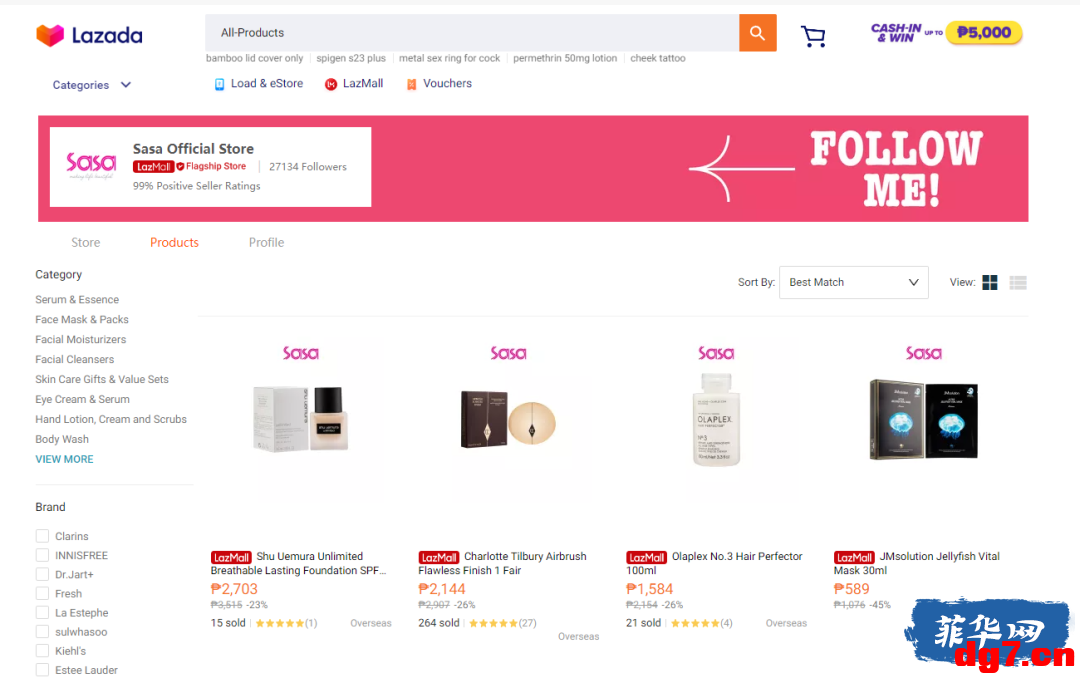Open Load & eStore phone icon
The image size is (1080, 678).
[x=219, y=84]
